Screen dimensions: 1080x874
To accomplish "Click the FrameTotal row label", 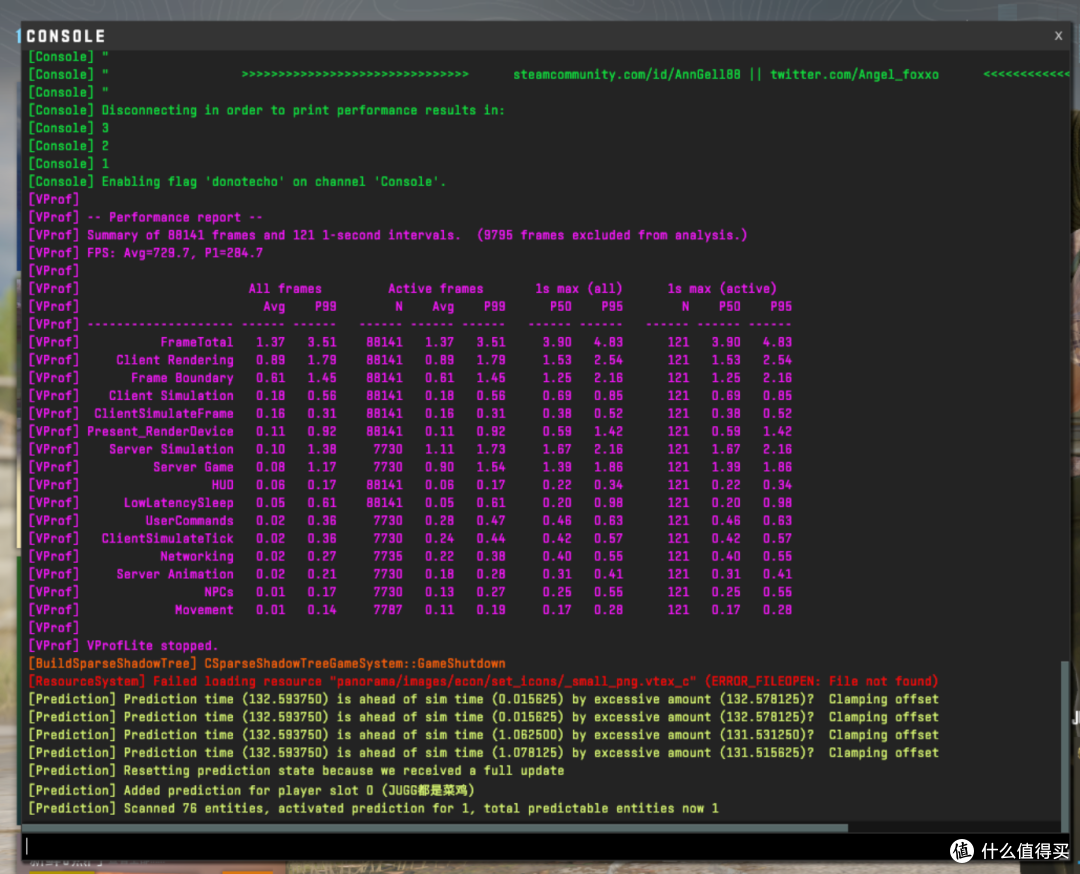I will coord(196,342).
